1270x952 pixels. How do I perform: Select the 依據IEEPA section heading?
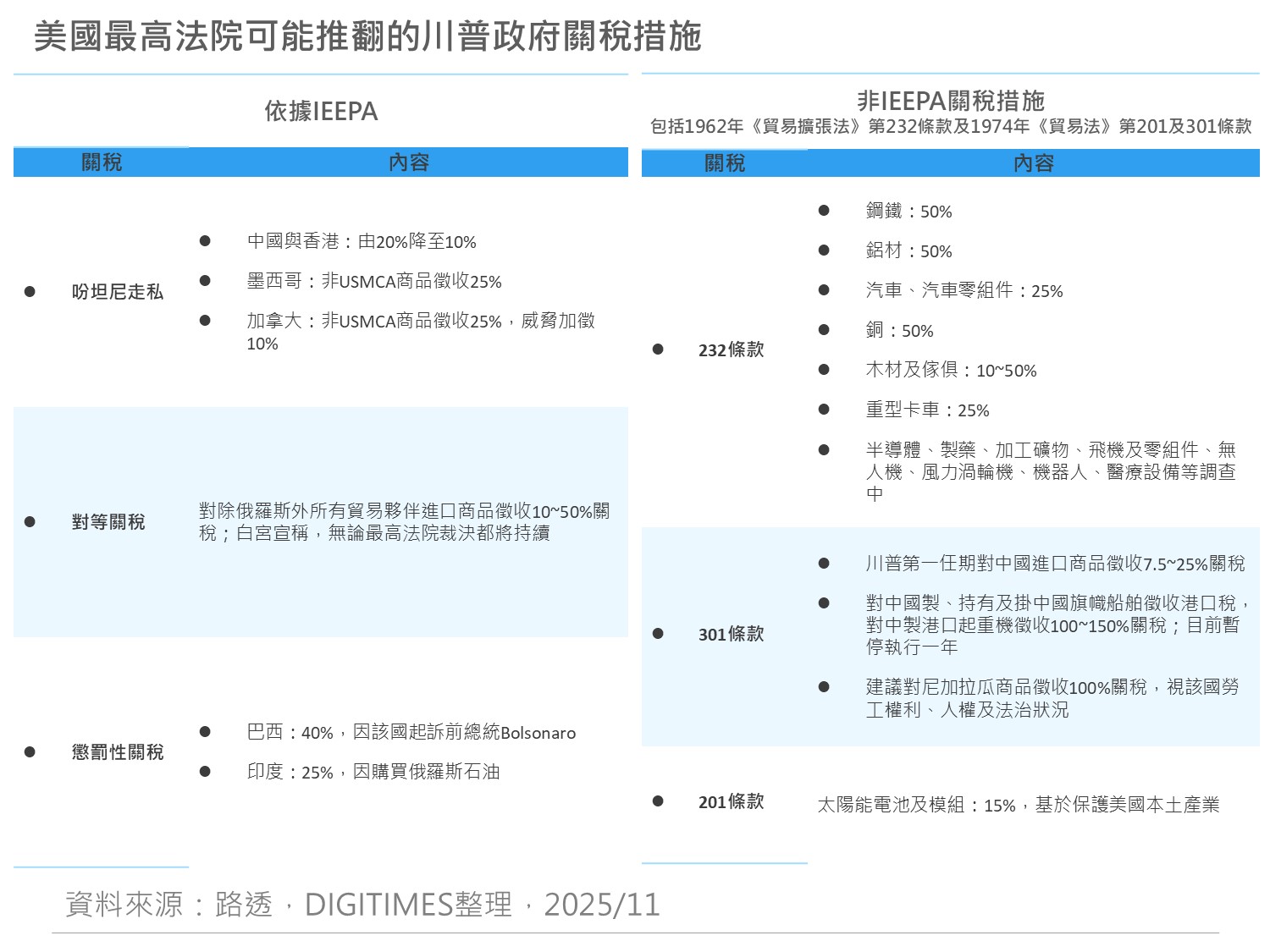tap(321, 112)
